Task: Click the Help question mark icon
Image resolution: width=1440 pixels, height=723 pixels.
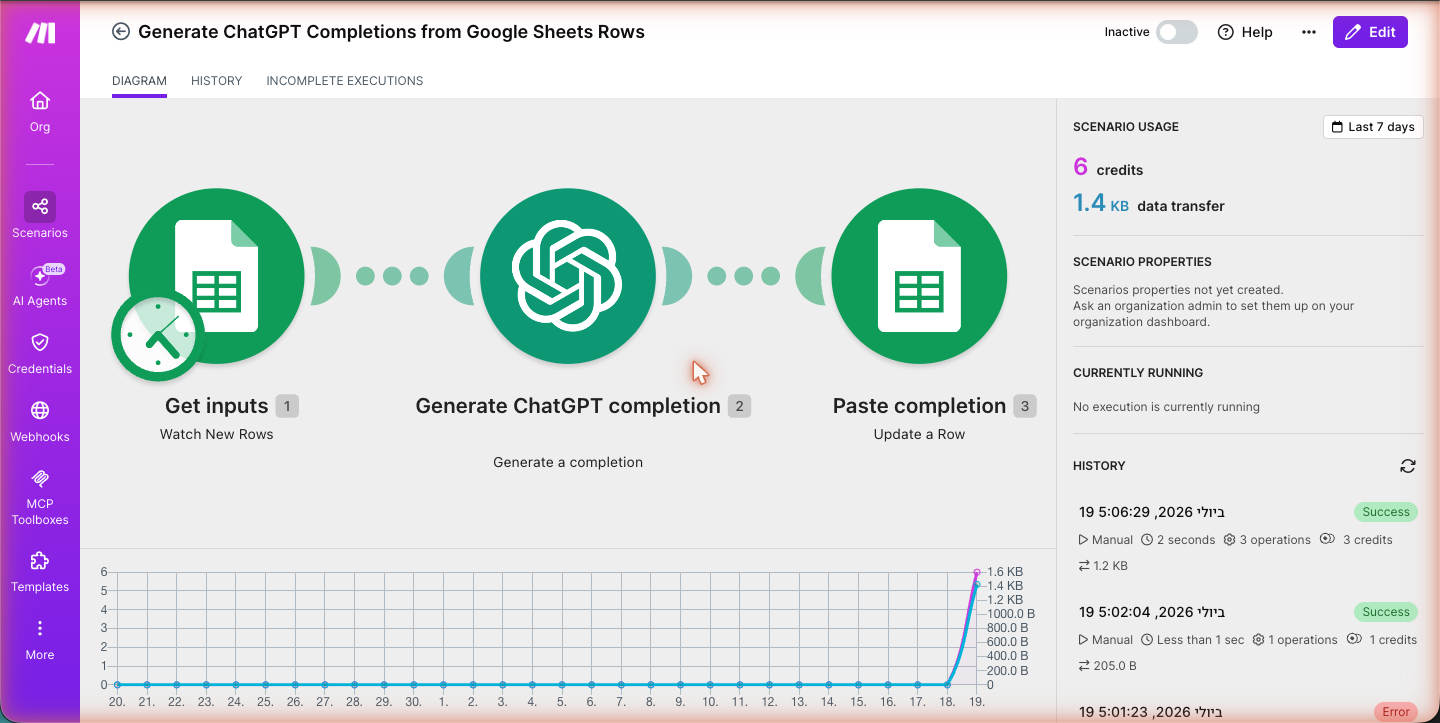Action: (x=1226, y=32)
